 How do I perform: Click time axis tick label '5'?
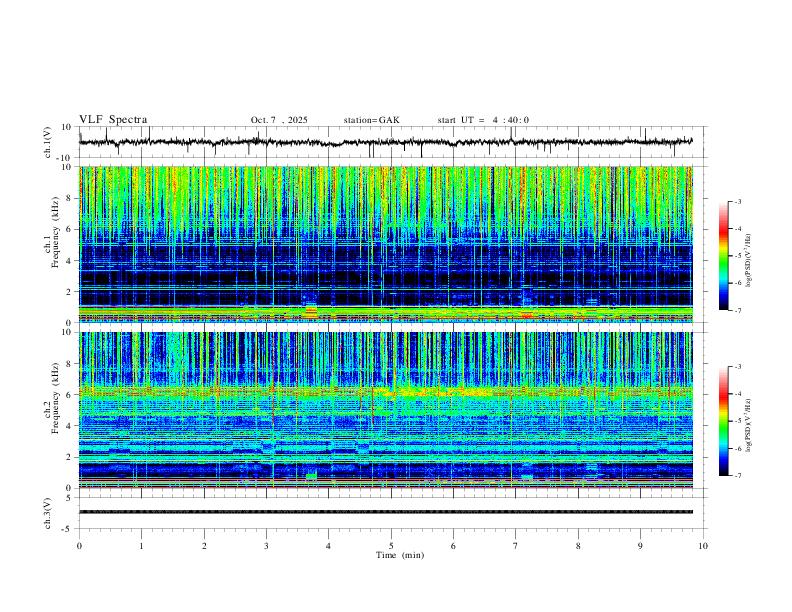point(391,546)
